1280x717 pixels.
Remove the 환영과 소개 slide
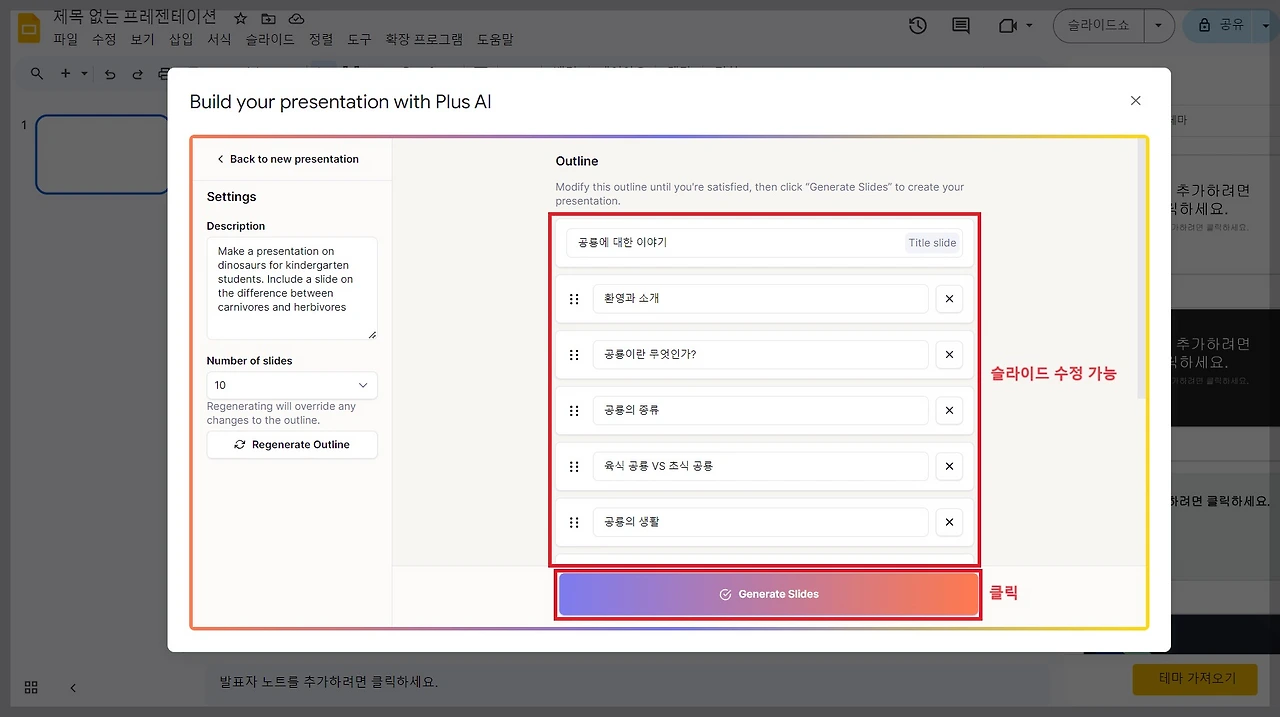(949, 299)
